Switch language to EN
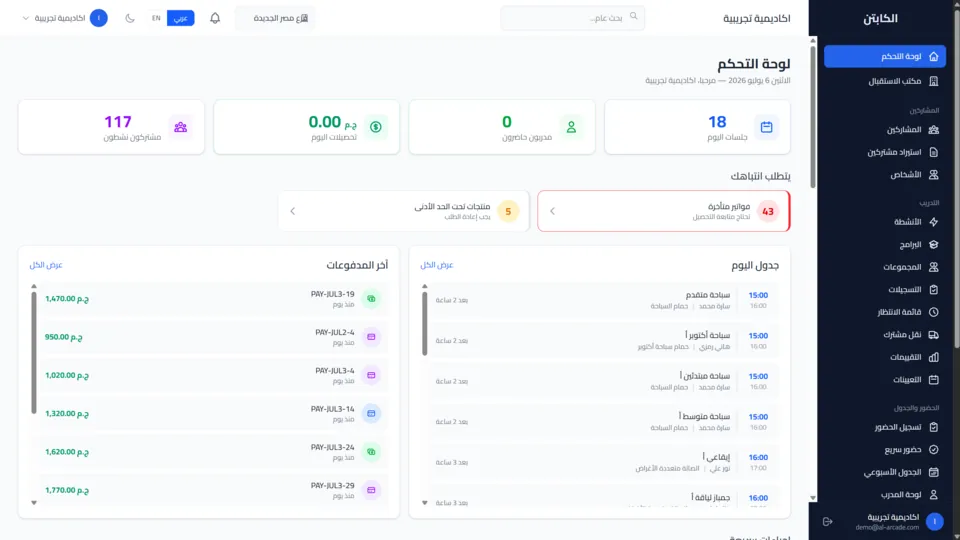 156,18
